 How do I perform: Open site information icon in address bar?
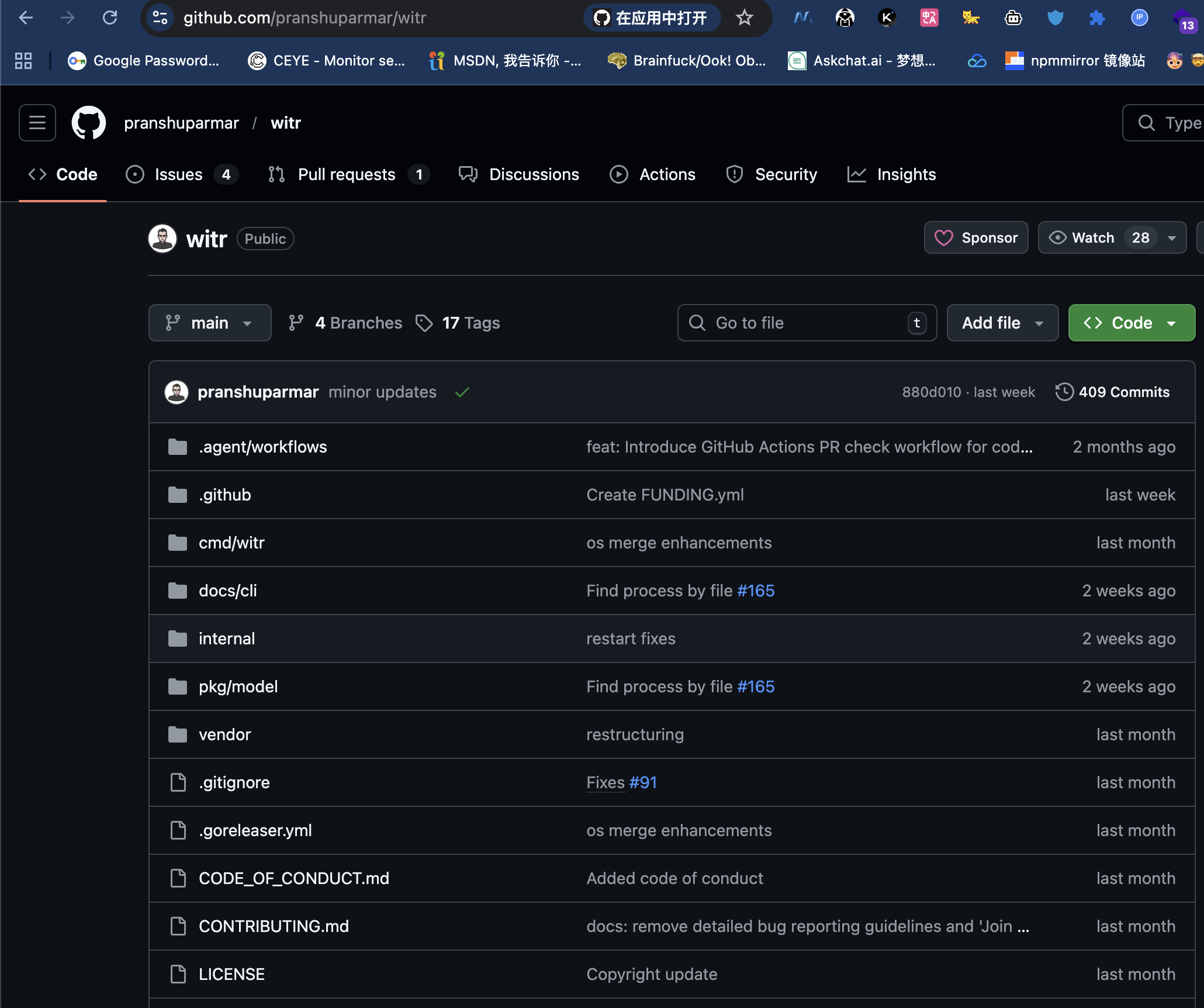point(160,18)
